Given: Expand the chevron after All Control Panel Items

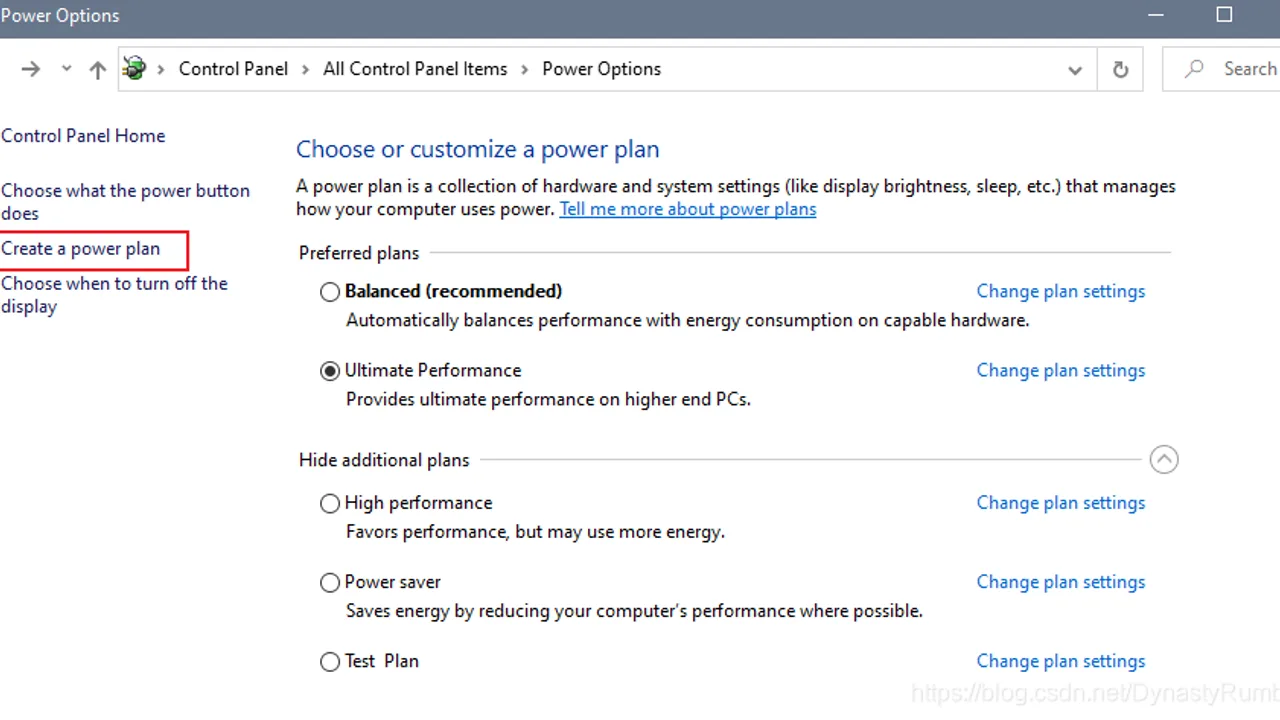Looking at the screenshot, I should tap(525, 69).
